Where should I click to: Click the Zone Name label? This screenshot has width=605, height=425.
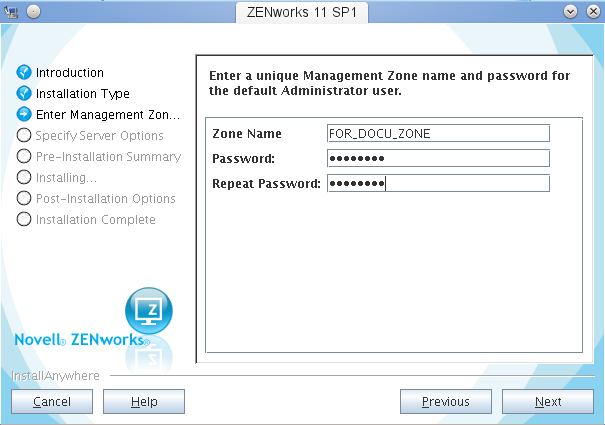click(x=247, y=134)
